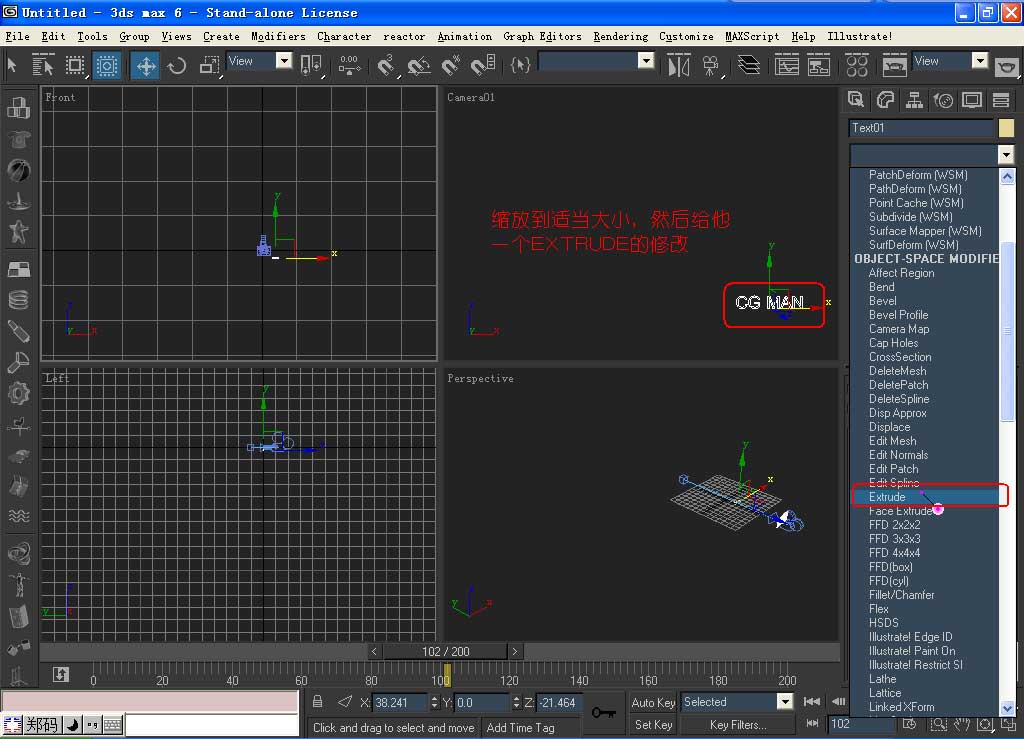Toggle Percent Snap
The height and width of the screenshot is (739, 1024).
coord(450,65)
